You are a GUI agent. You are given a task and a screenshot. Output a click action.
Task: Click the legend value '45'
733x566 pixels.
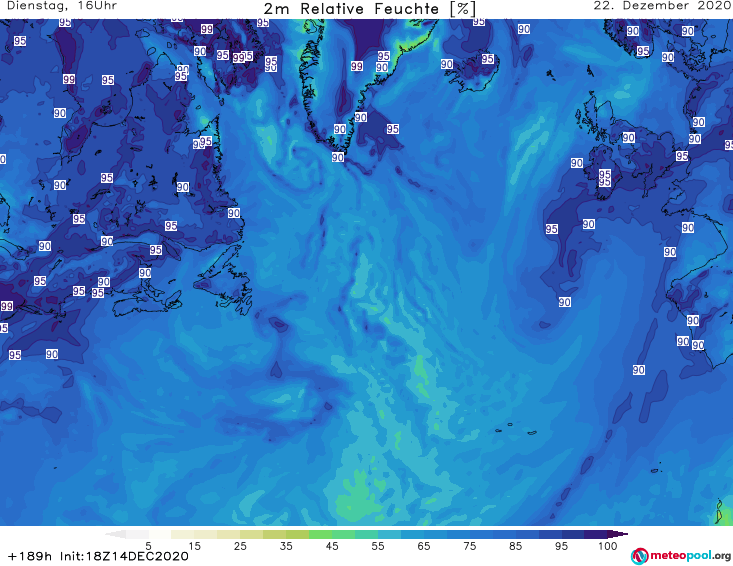tap(331, 545)
